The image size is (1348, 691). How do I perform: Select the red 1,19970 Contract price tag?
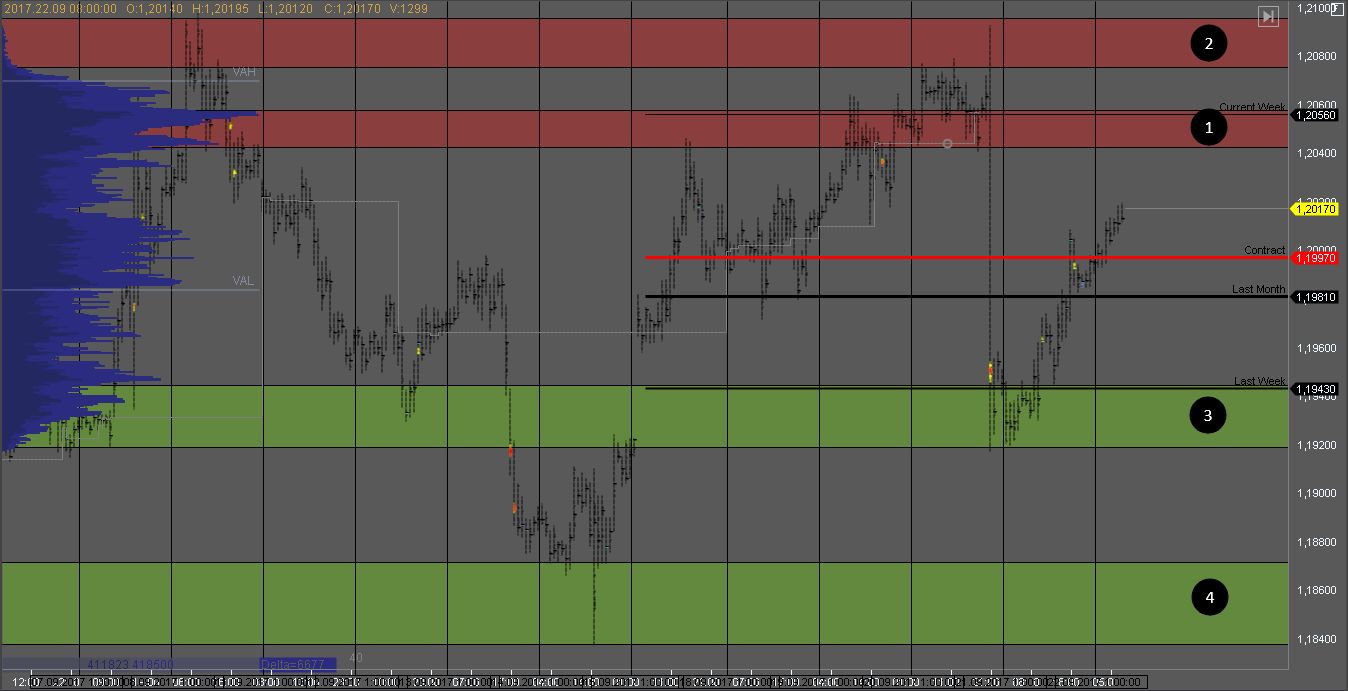[x=1315, y=258]
